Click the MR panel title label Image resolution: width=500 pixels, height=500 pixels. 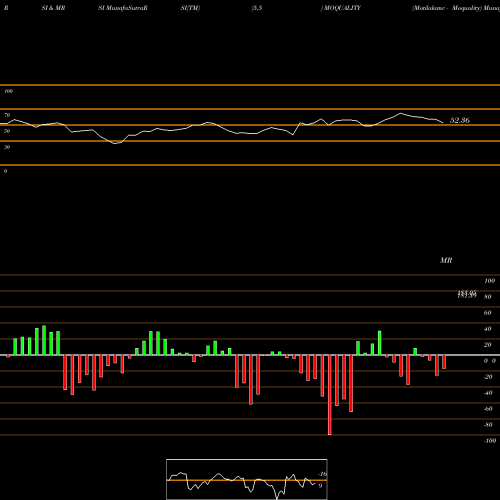[x=446, y=260]
